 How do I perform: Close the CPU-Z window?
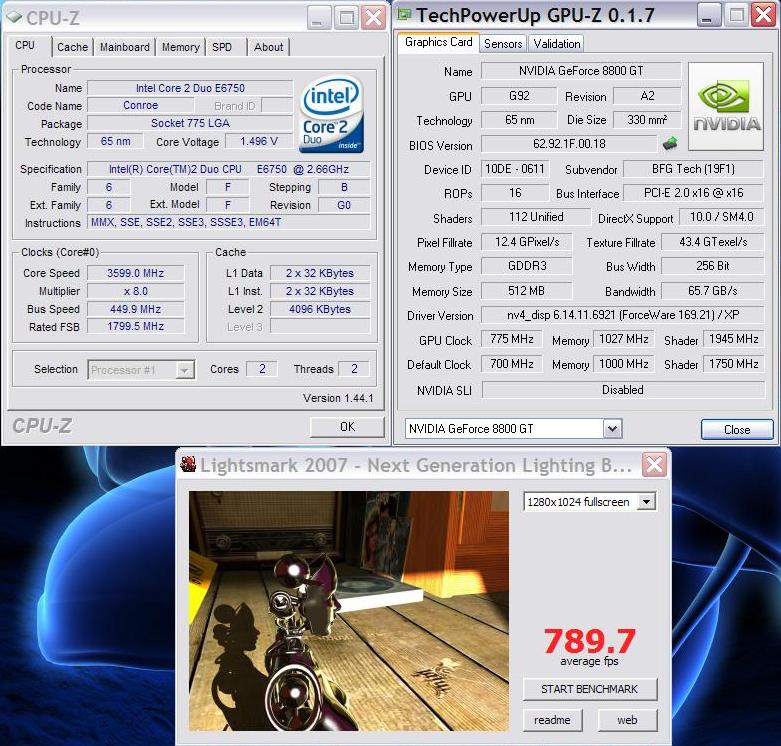(374, 18)
